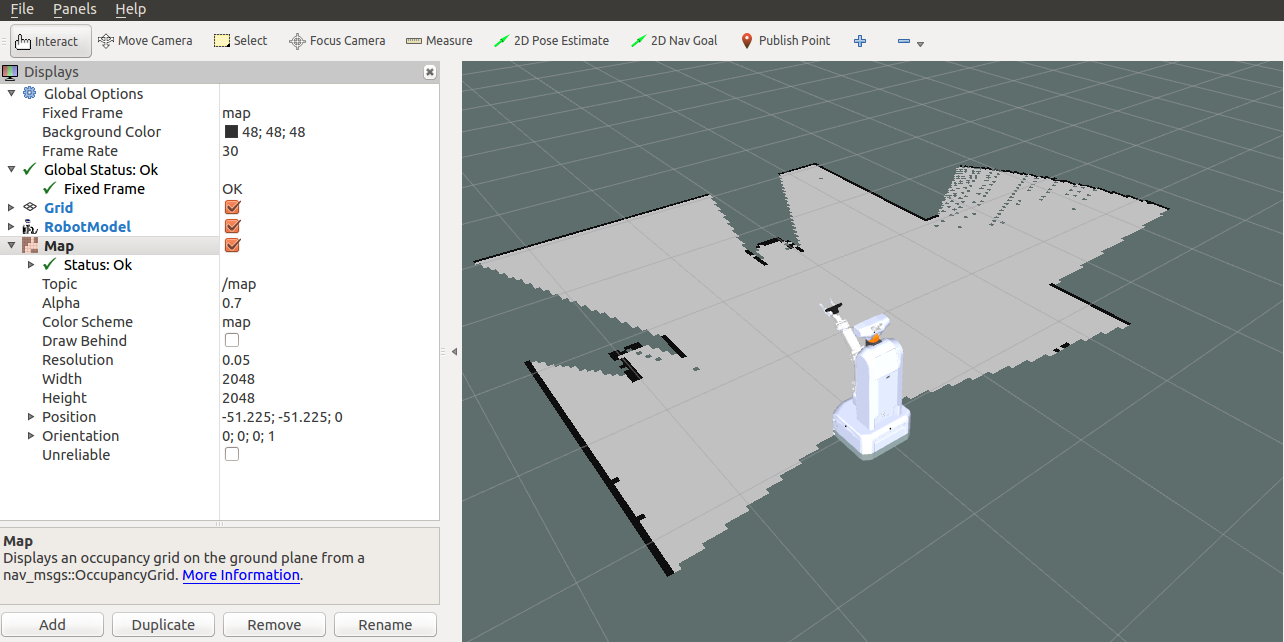Open the More Information link
1284x642 pixels.
pos(241,575)
